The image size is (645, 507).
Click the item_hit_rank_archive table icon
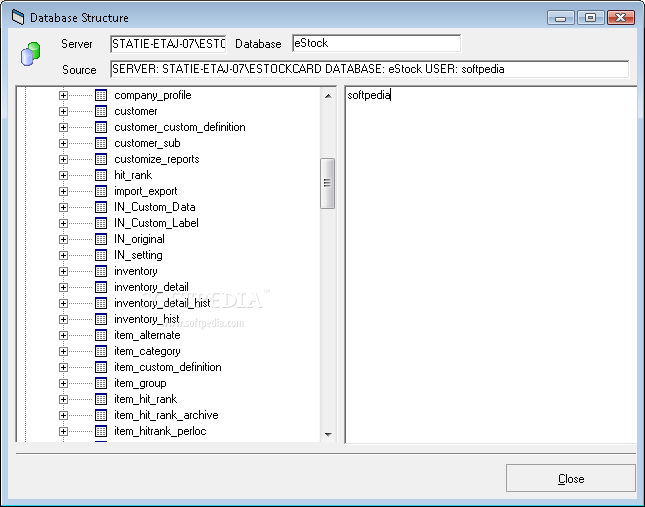pos(101,415)
